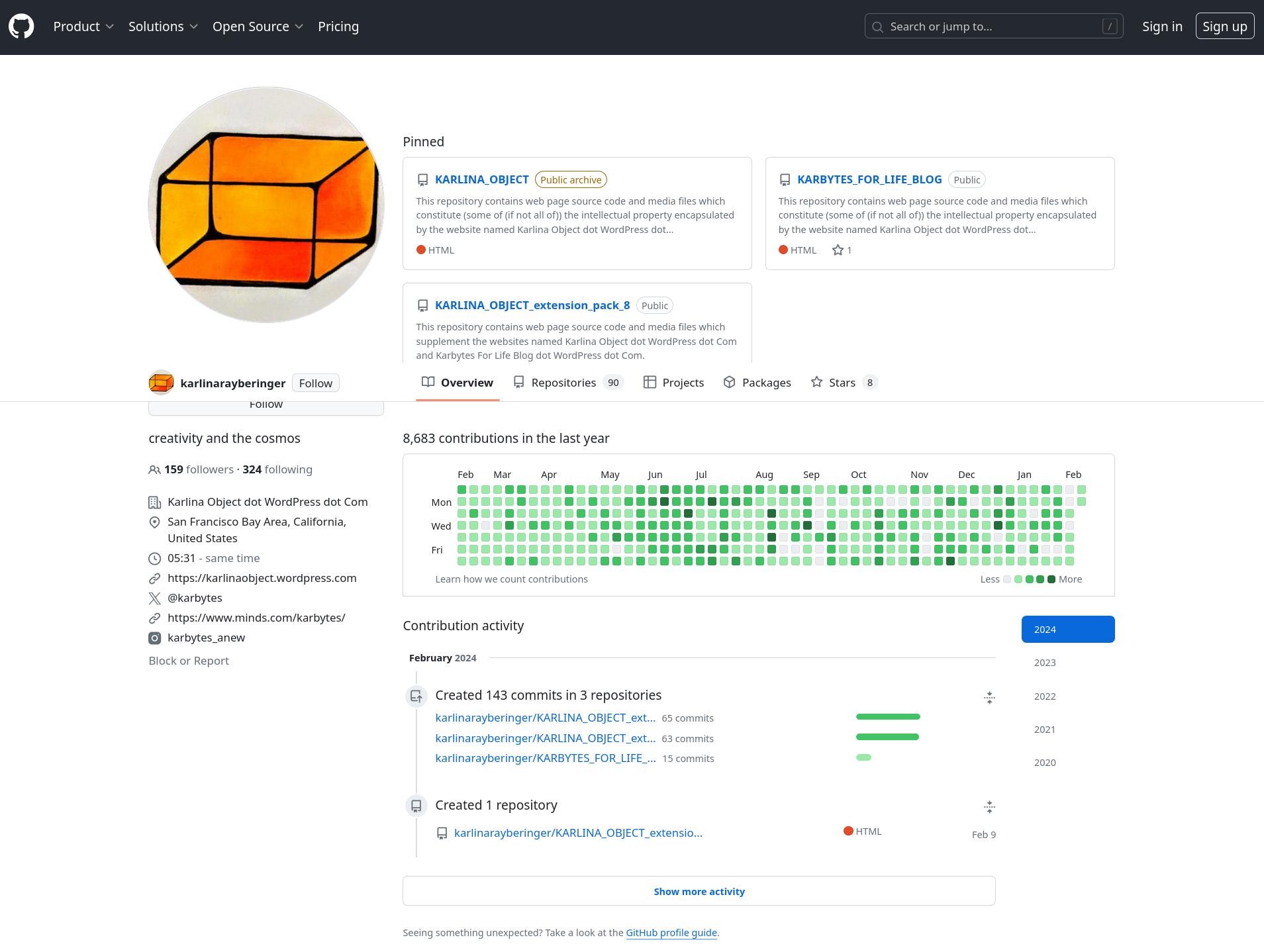Image resolution: width=1264 pixels, height=952 pixels.
Task: Click the magnifier icon in the search field
Action: click(x=877, y=27)
